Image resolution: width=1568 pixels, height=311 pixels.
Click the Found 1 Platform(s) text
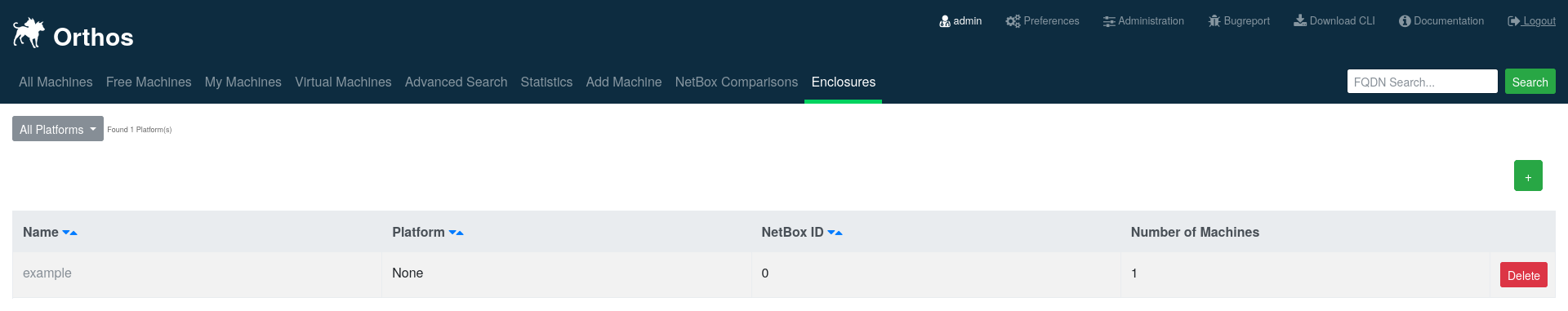[140, 130]
